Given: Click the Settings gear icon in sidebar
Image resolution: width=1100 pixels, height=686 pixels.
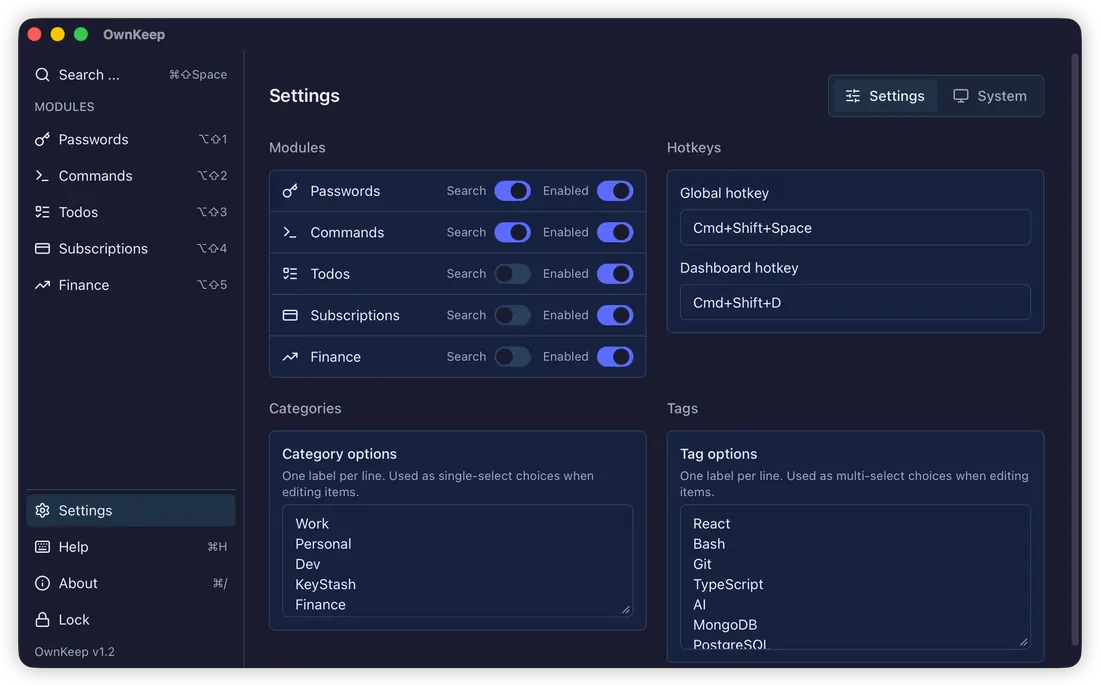Looking at the screenshot, I should (x=42, y=511).
